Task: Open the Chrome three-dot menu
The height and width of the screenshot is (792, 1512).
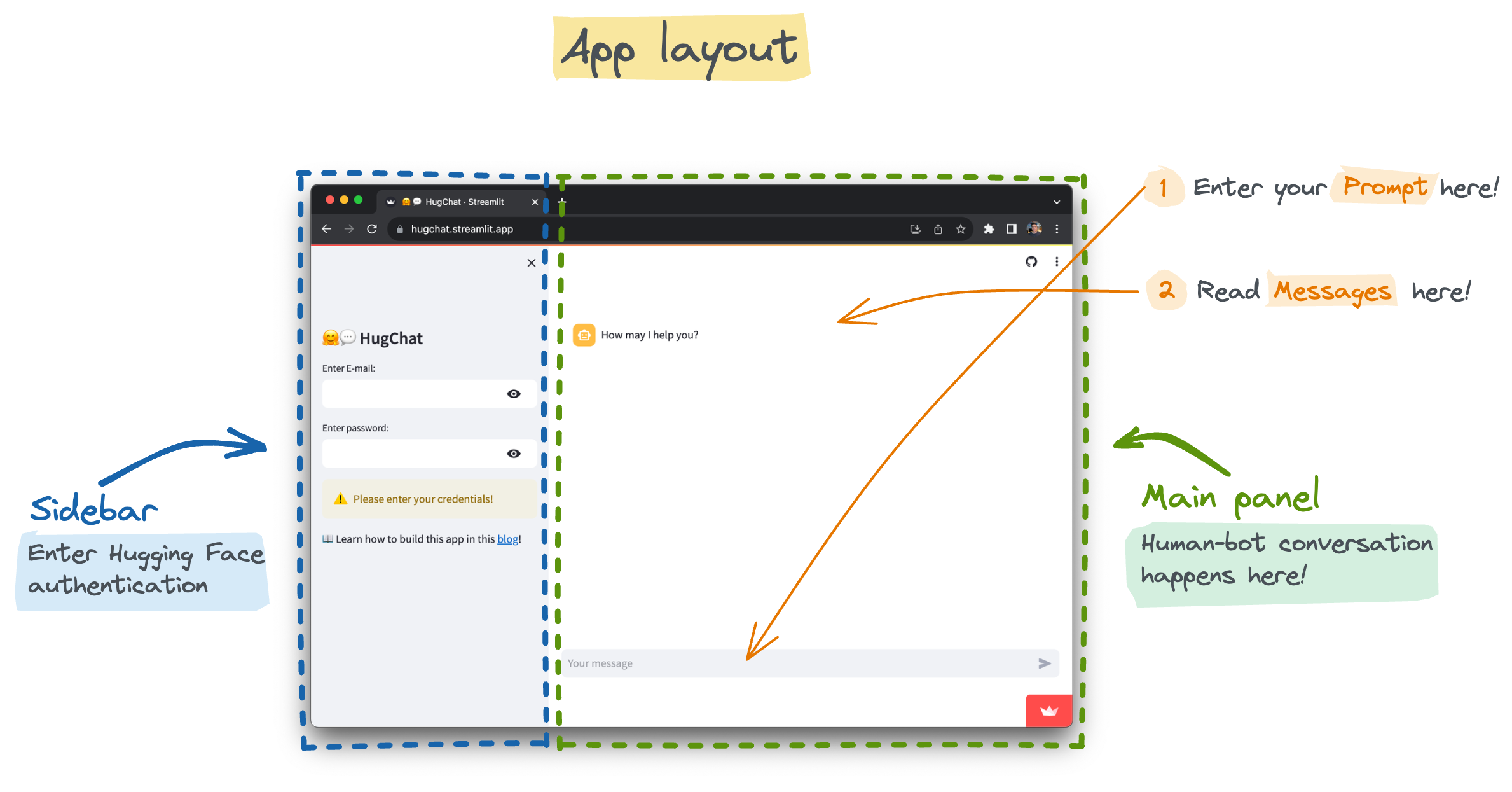Action: point(1057,229)
